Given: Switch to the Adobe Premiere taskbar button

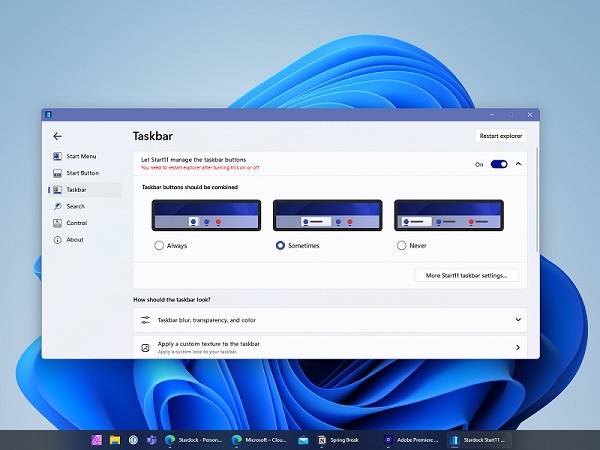Looking at the screenshot, I should click(x=412, y=440).
